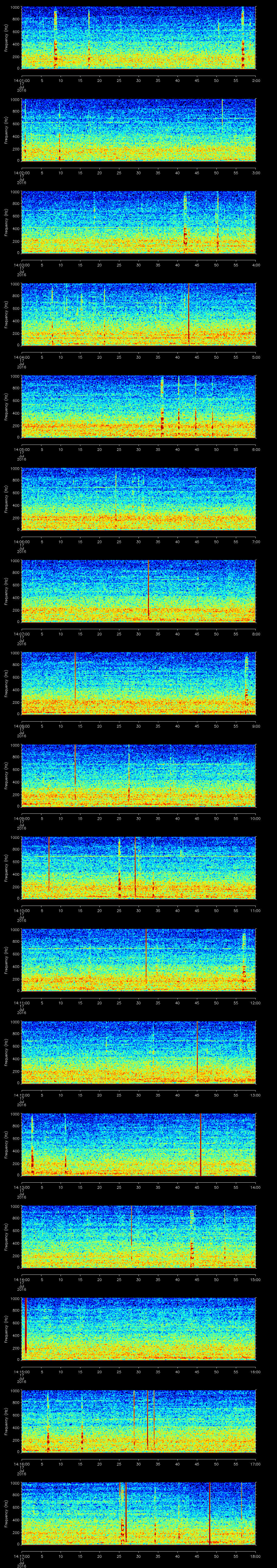Select the "15:00" end-of-axis time label
277x1568 pixels.
click(x=256, y=1279)
